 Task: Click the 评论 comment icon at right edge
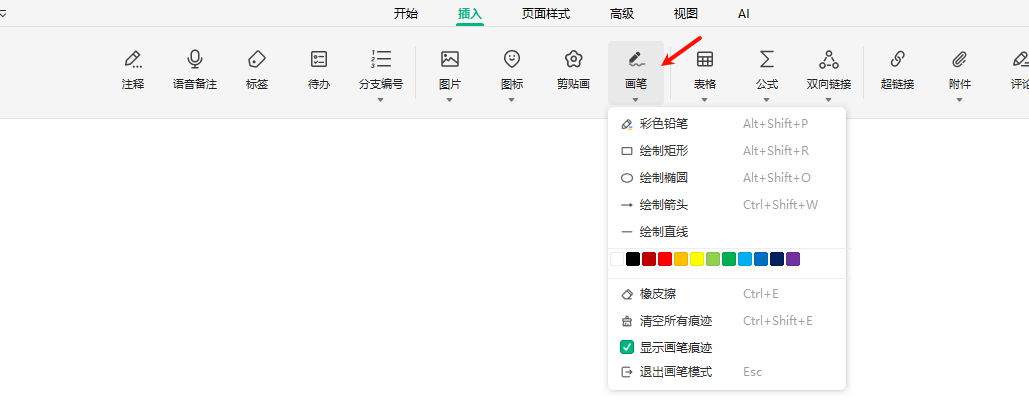(x=1020, y=59)
